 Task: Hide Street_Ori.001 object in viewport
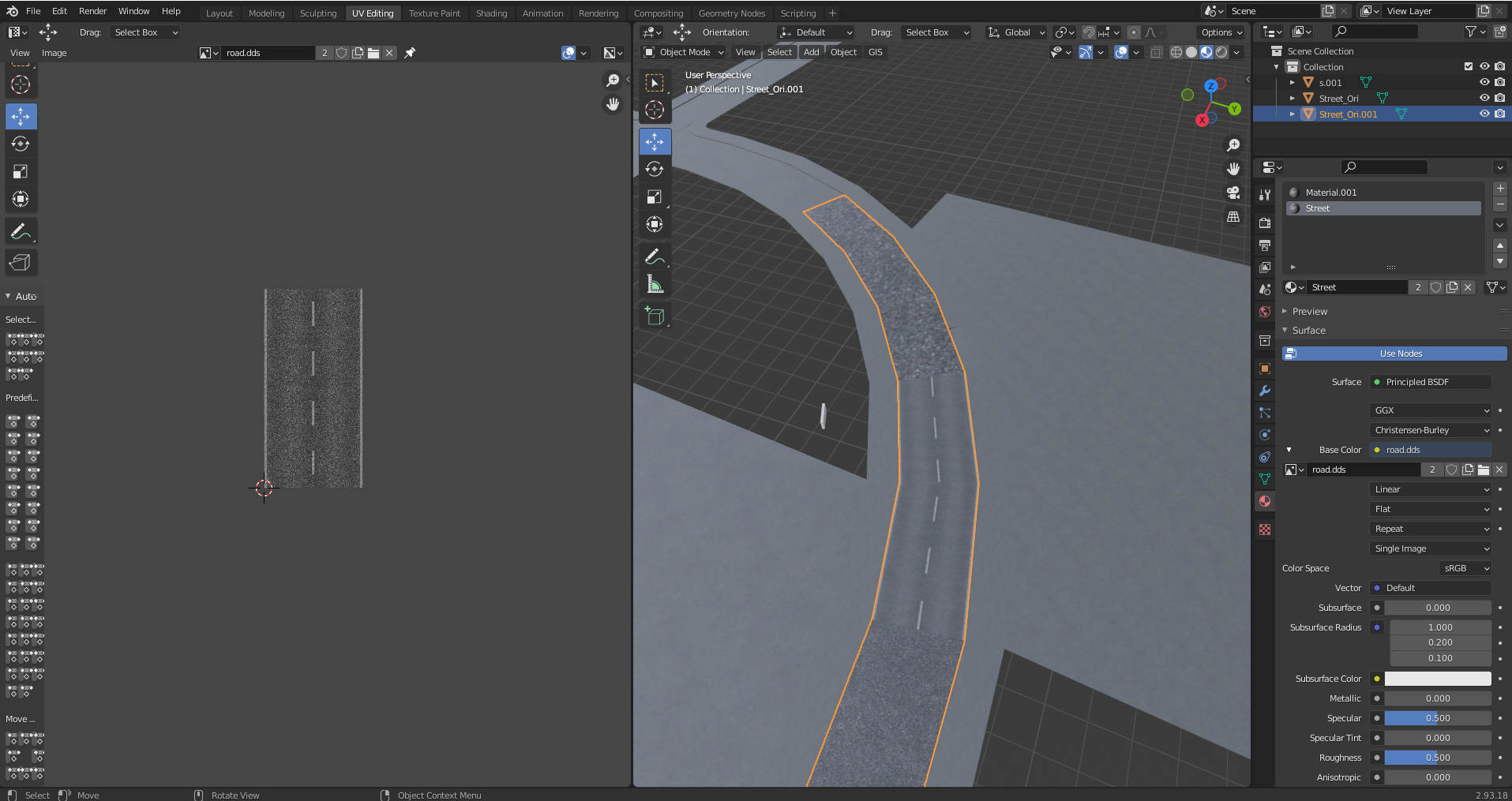(1484, 114)
